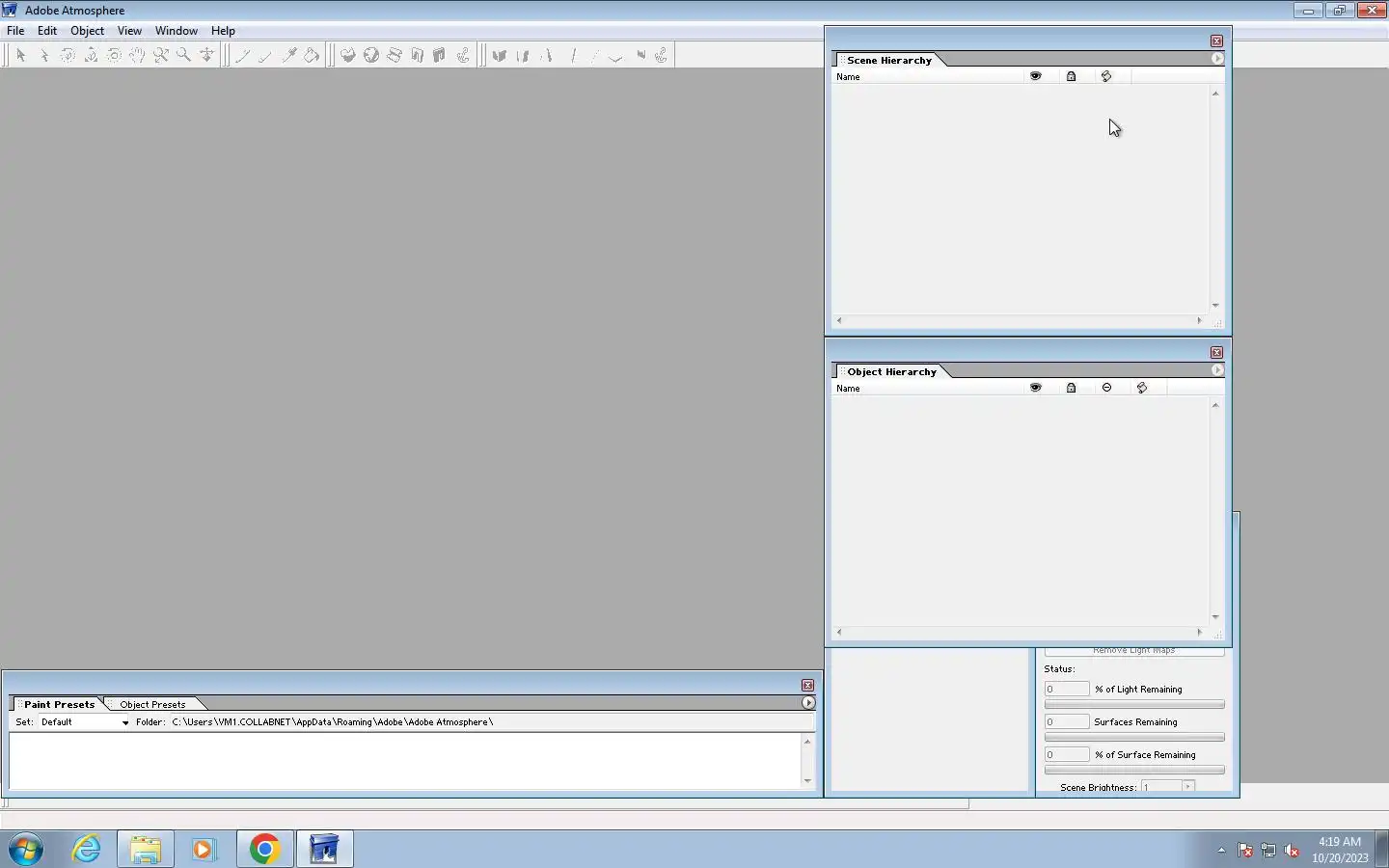Image resolution: width=1389 pixels, height=868 pixels.
Task: Open Internet Explorer from the taskbar
Action: [87, 850]
